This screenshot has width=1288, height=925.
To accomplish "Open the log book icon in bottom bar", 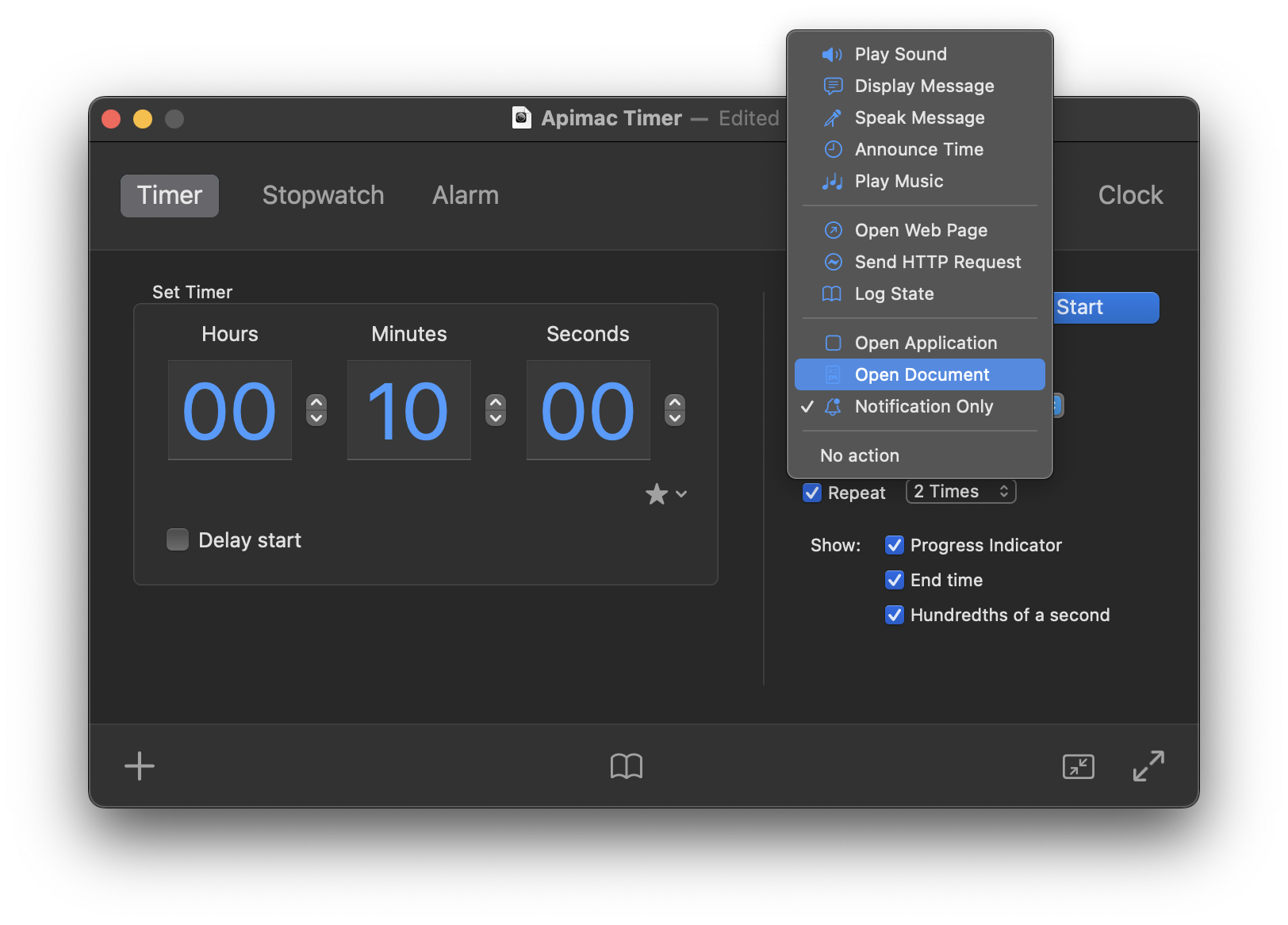I will [626, 766].
